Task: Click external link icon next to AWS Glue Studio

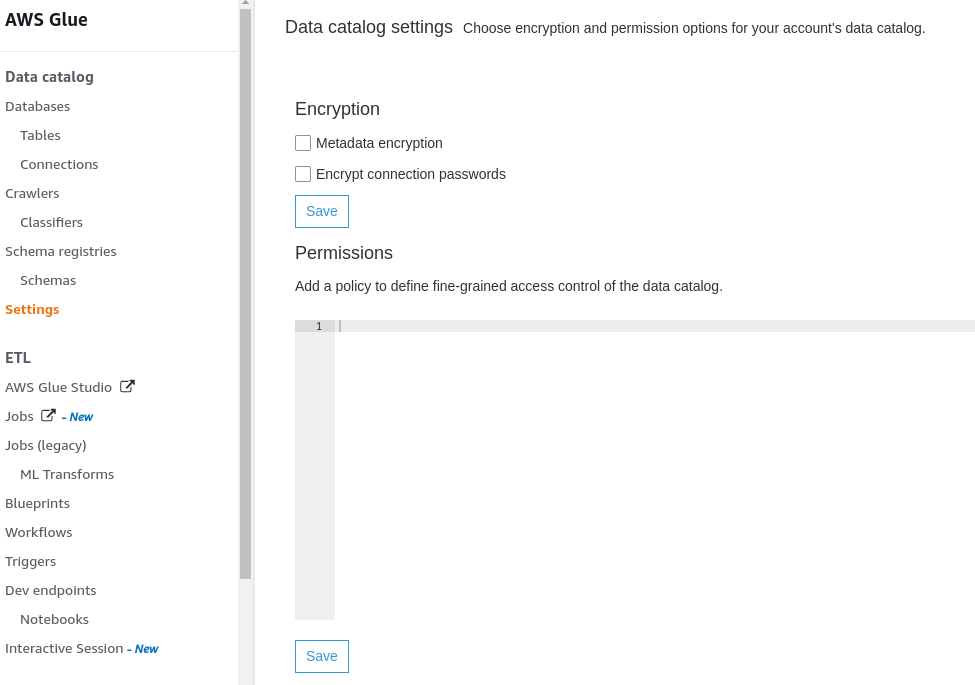Action: point(127,387)
